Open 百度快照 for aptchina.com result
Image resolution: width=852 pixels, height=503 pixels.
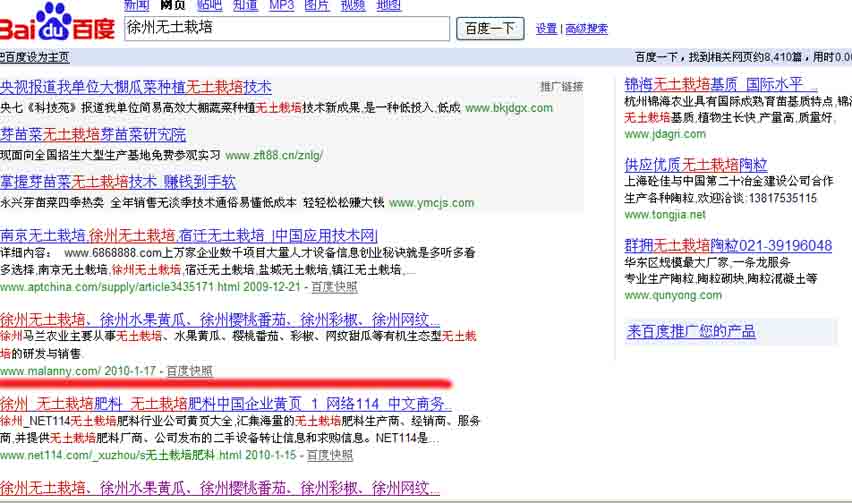334,287
